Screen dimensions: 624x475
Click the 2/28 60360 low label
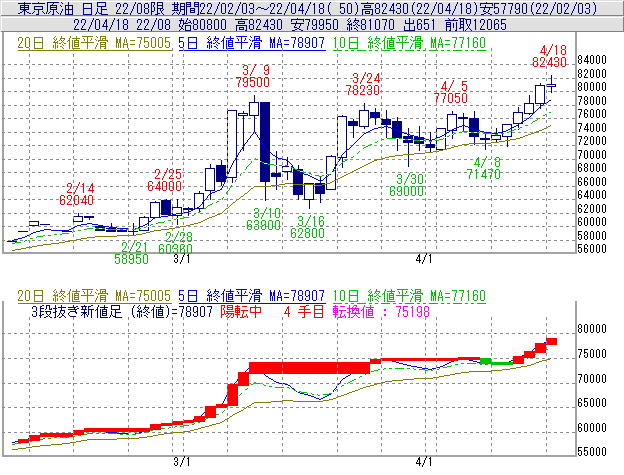click(x=176, y=243)
